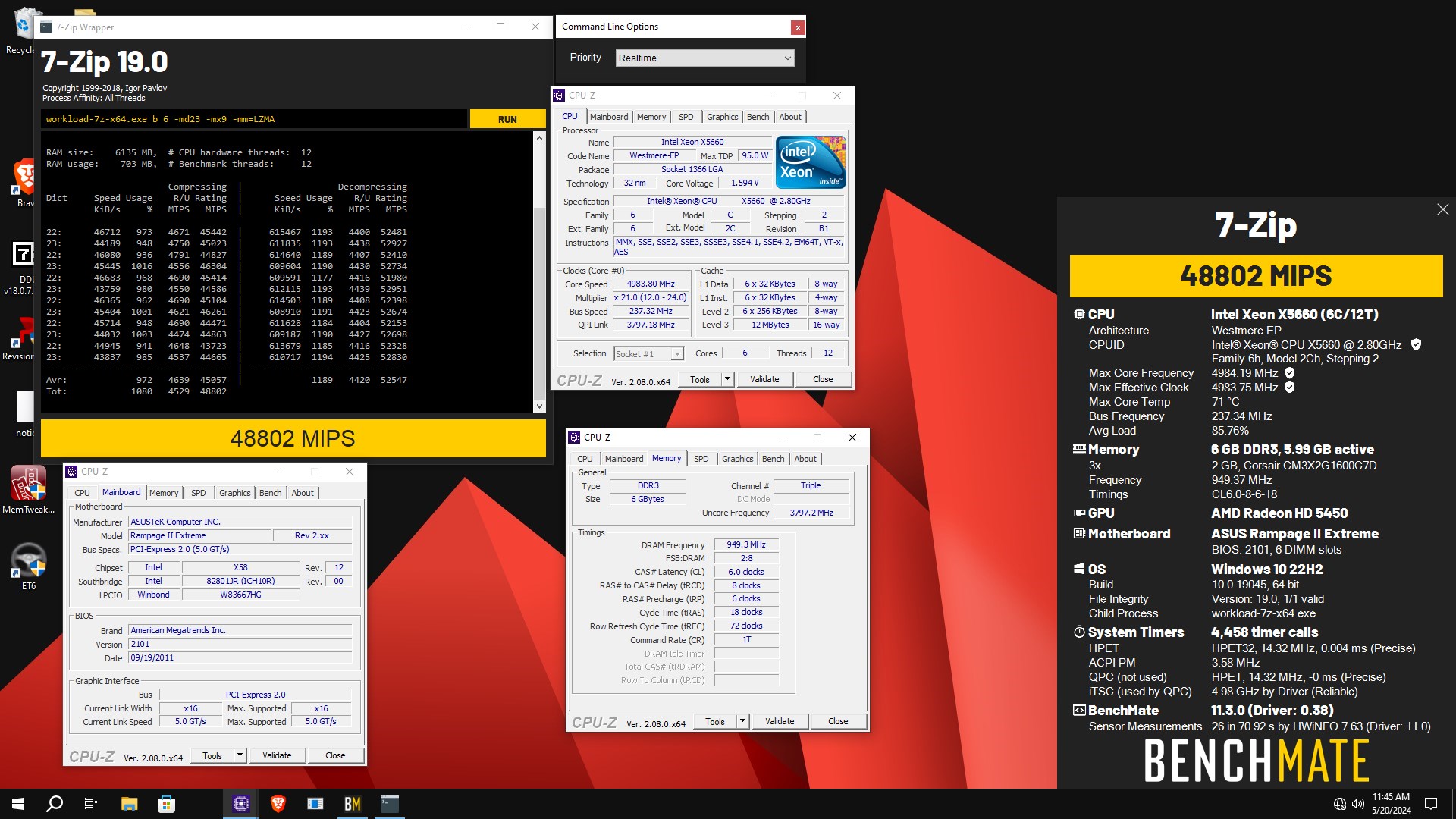1456x819 pixels.
Task: Click Tools button in top CPU-Z window
Action: point(700,379)
